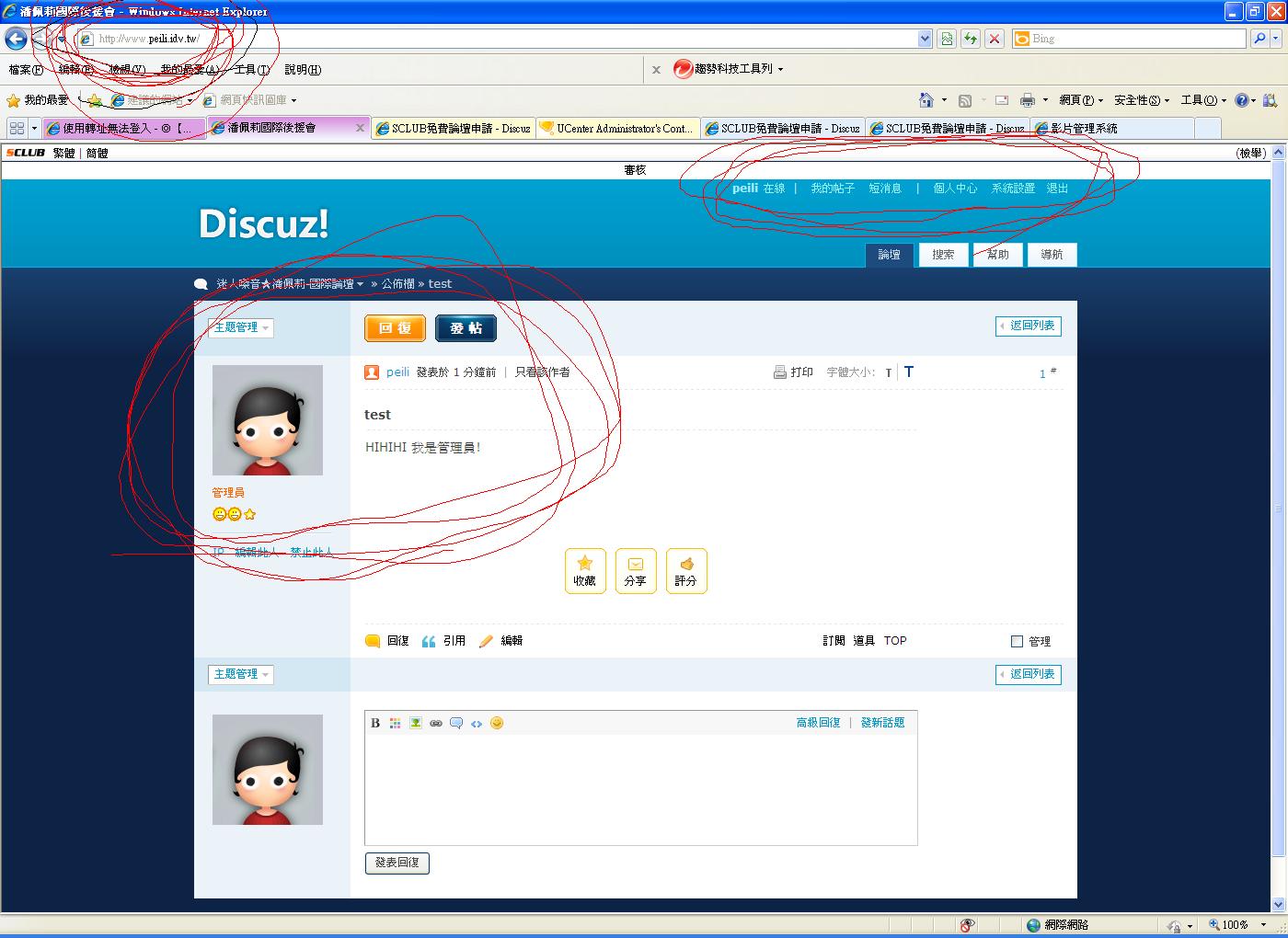
Task: Open smiley picker in reply editor
Action: click(497, 723)
